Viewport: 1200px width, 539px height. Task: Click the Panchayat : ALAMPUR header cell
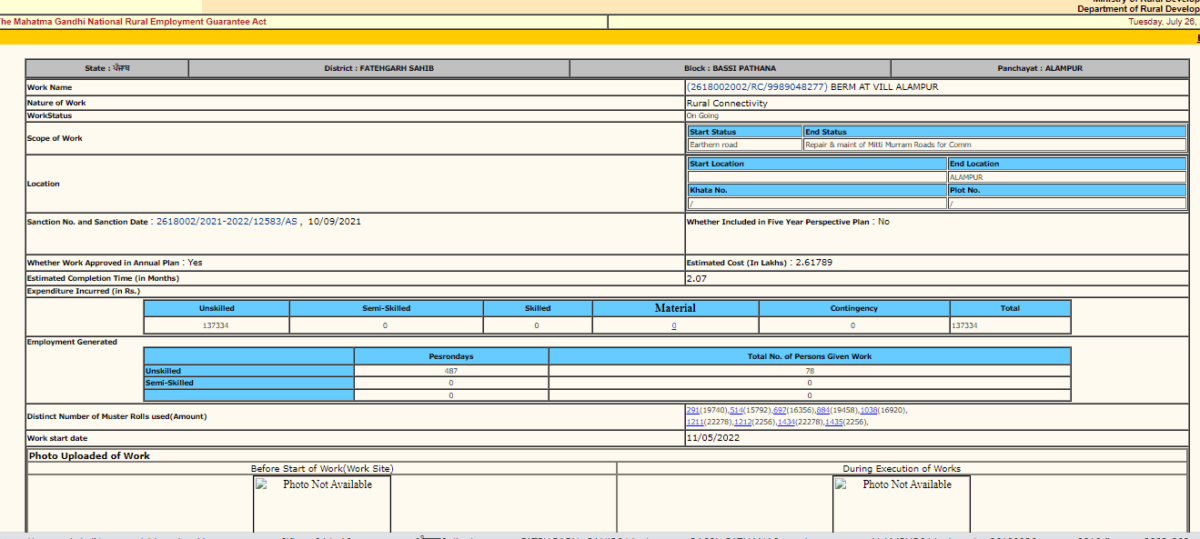(1039, 69)
